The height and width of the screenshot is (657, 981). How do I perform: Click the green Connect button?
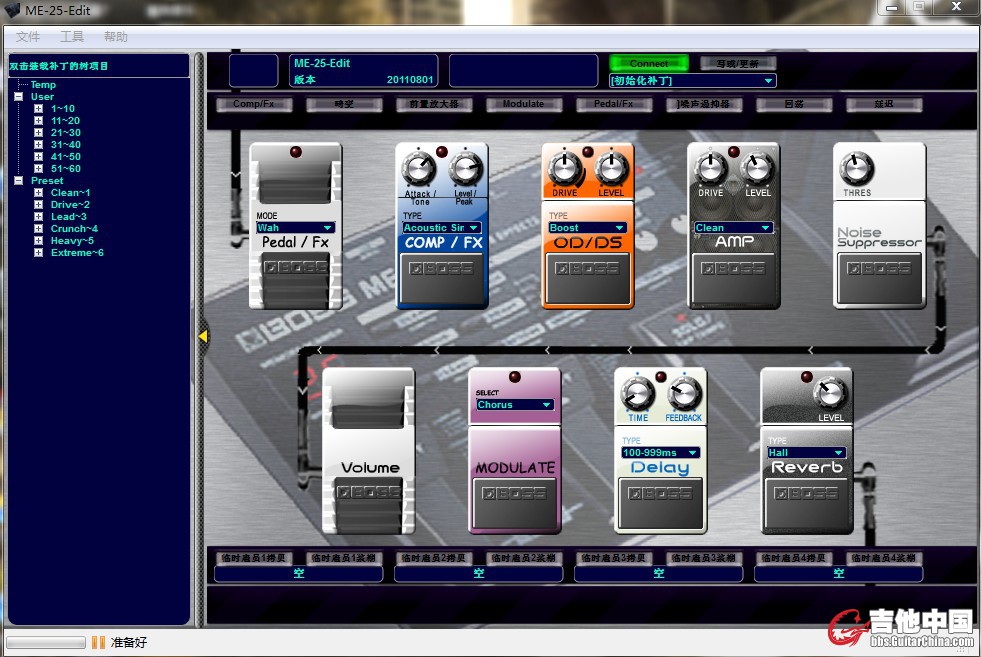[649, 63]
